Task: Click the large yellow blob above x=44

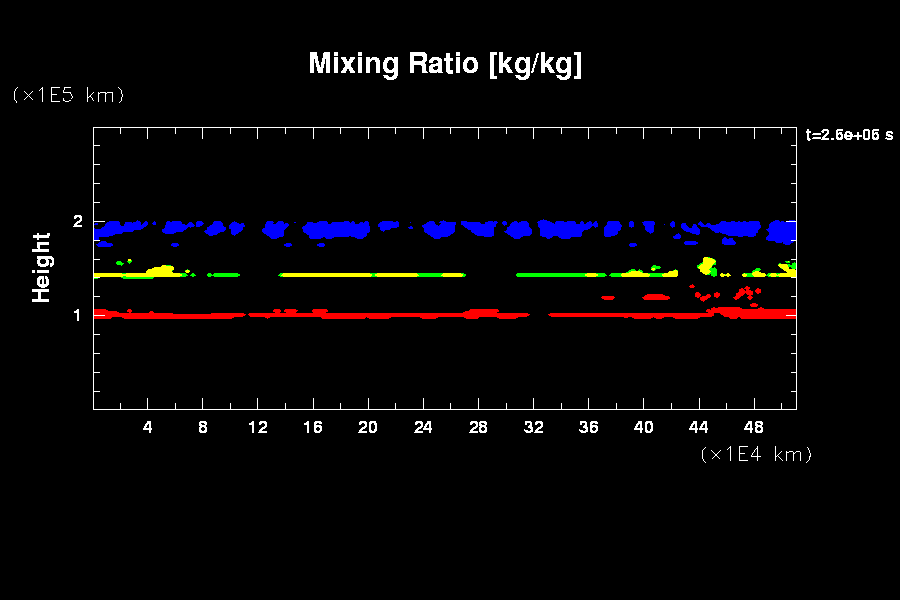Action: pos(708,265)
